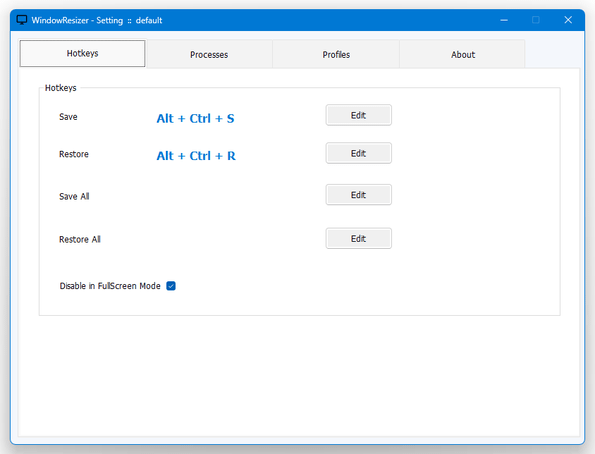
Task: Edit the Save hotkey
Action: point(359,115)
